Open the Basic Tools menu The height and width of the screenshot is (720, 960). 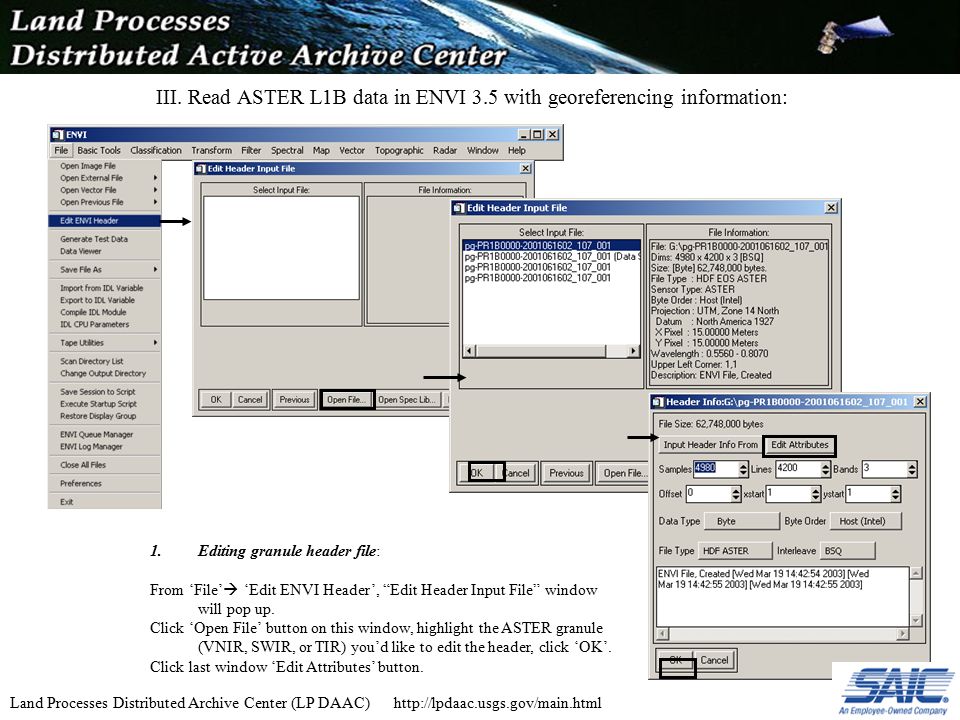tap(99, 151)
